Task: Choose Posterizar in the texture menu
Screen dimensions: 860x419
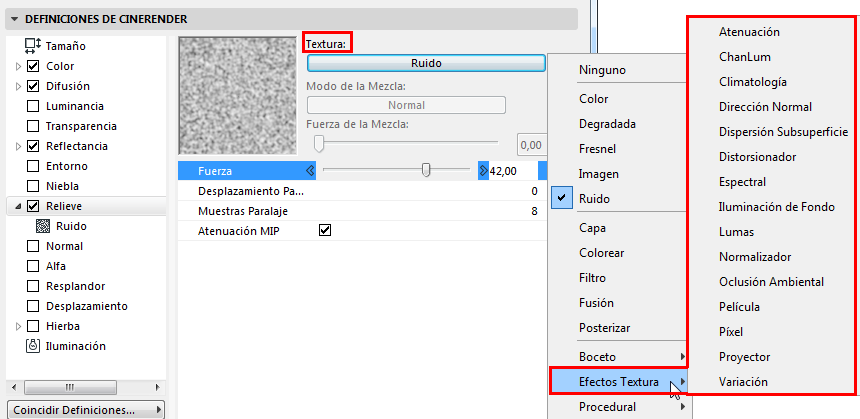Action: [604, 328]
